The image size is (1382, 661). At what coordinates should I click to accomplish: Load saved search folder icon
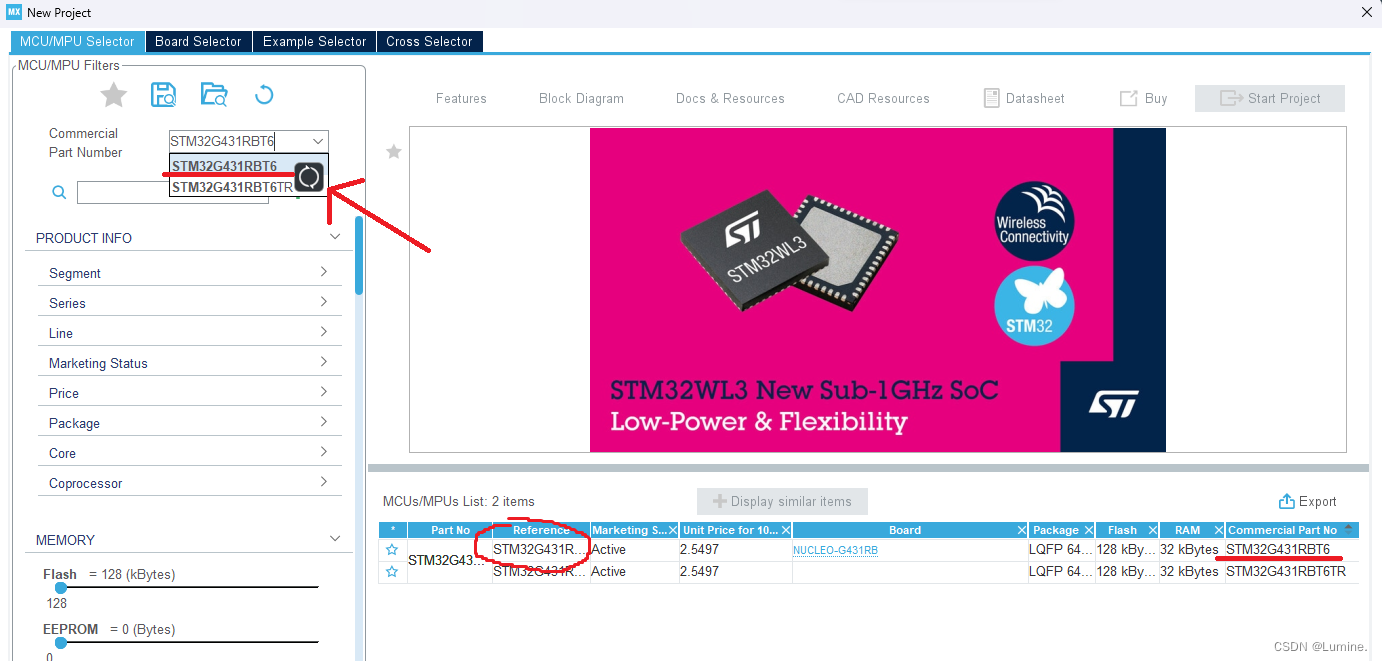(x=214, y=95)
